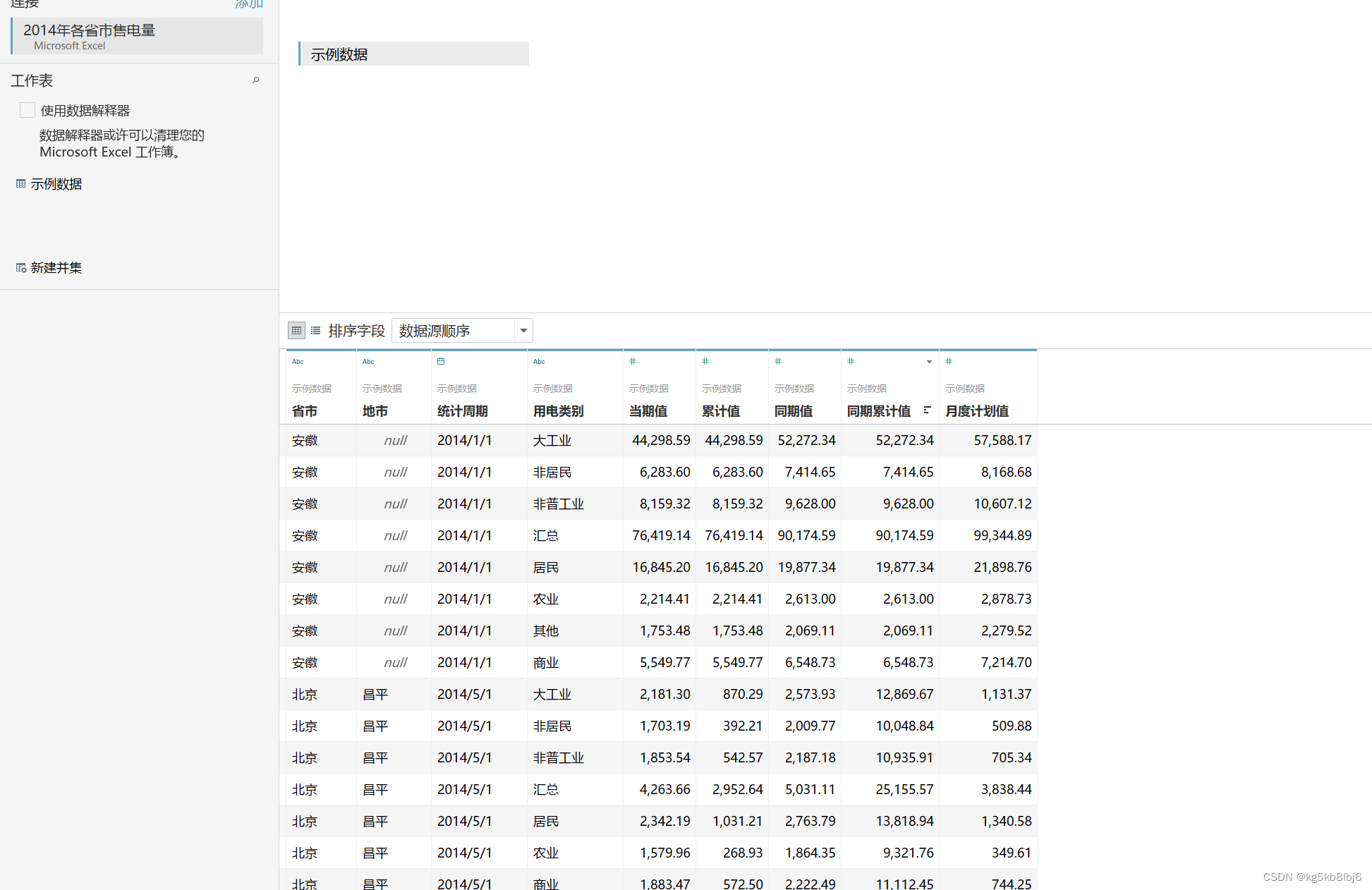Click cell value 2,878.73
Screen dimensions: 1372x890
pos(1006,599)
